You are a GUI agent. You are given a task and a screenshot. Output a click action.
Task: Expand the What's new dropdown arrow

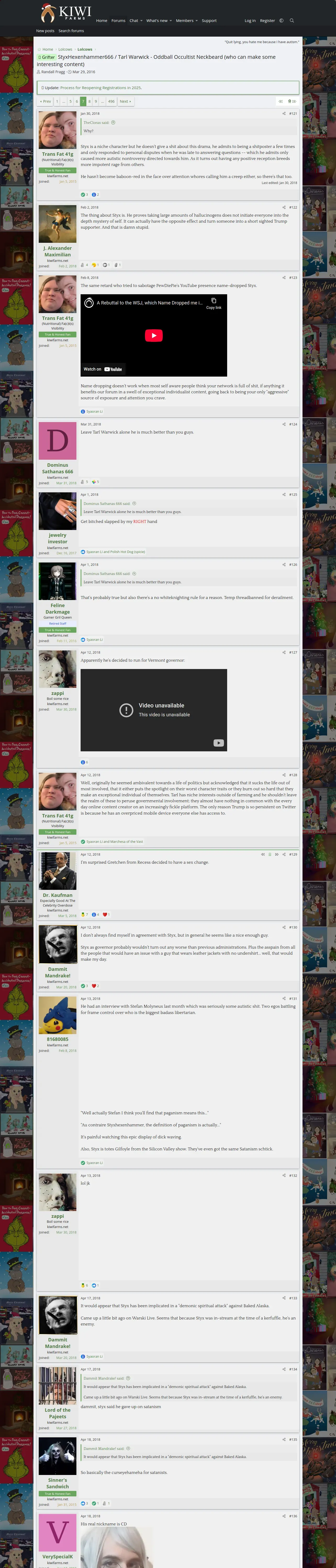pos(171,21)
